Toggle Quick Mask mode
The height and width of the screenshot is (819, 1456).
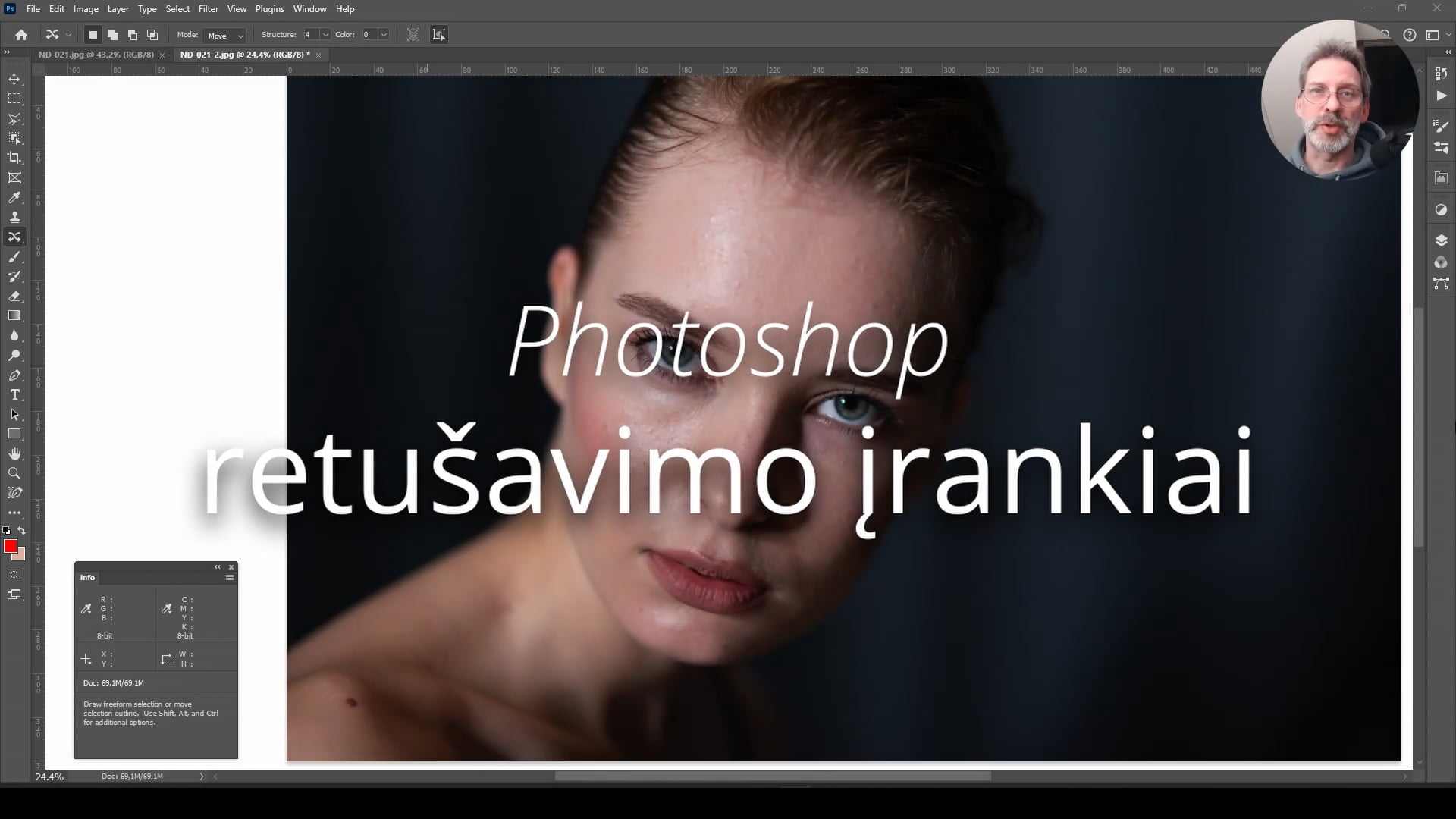[14, 575]
